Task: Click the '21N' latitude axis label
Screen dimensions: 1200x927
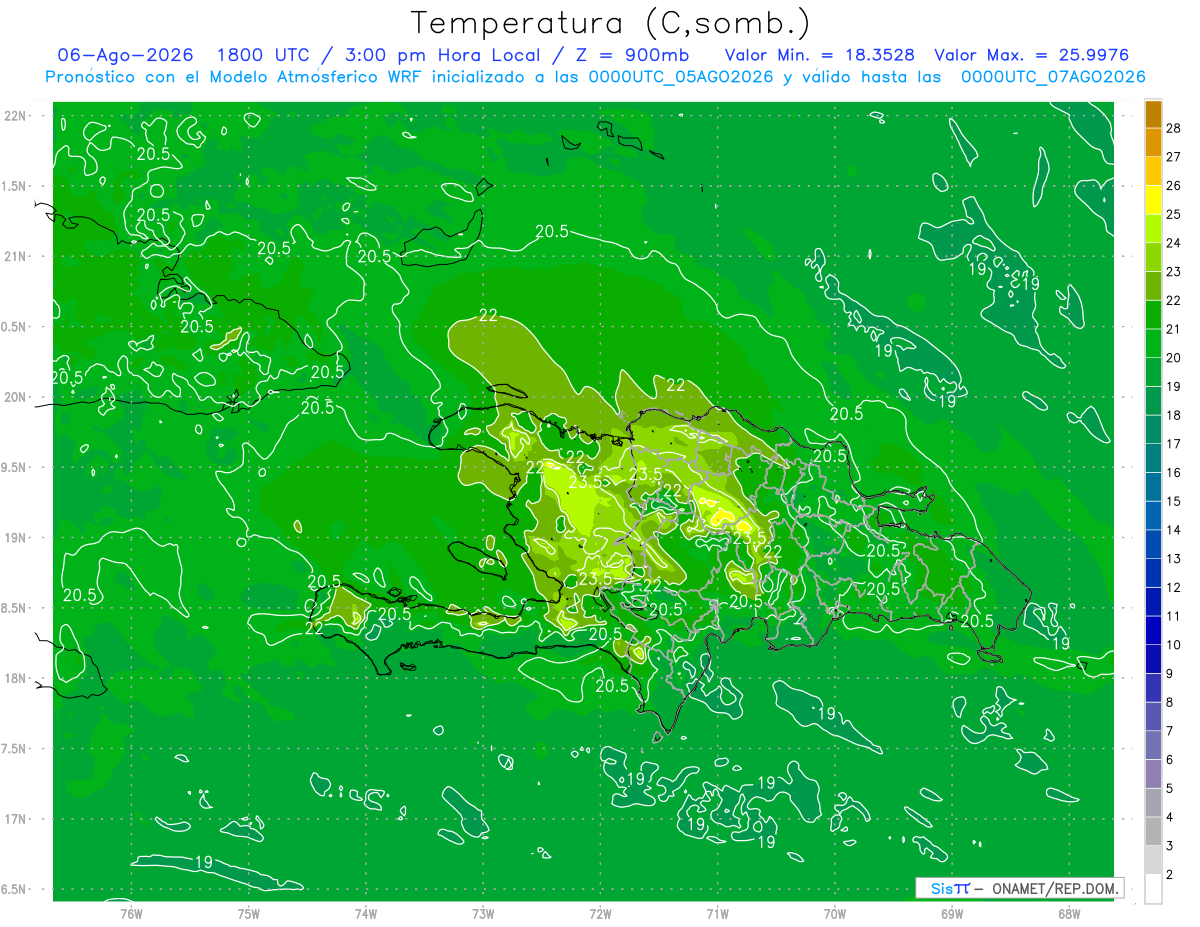Action: click(16, 257)
